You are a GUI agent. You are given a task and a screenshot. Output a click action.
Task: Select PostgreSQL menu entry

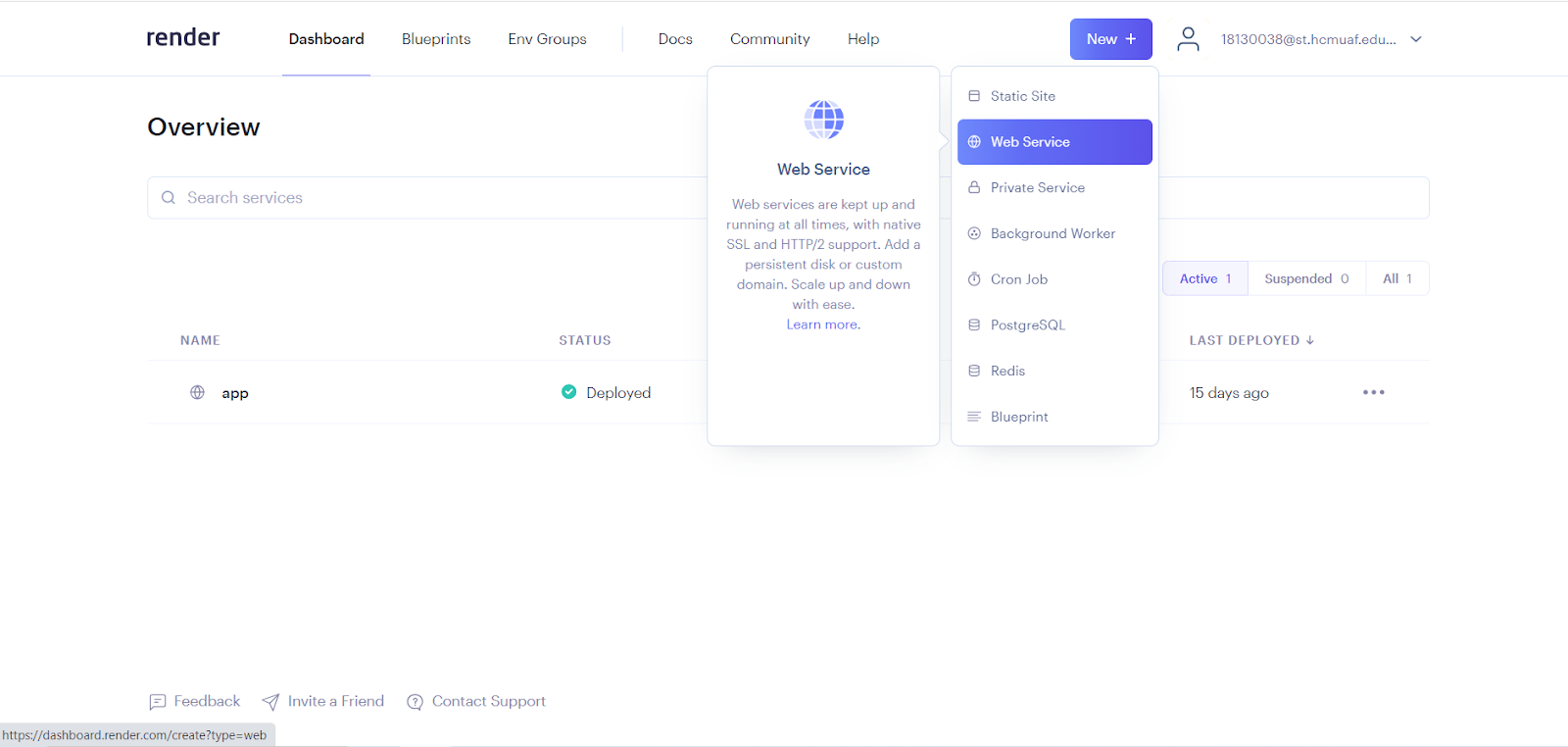1054,324
